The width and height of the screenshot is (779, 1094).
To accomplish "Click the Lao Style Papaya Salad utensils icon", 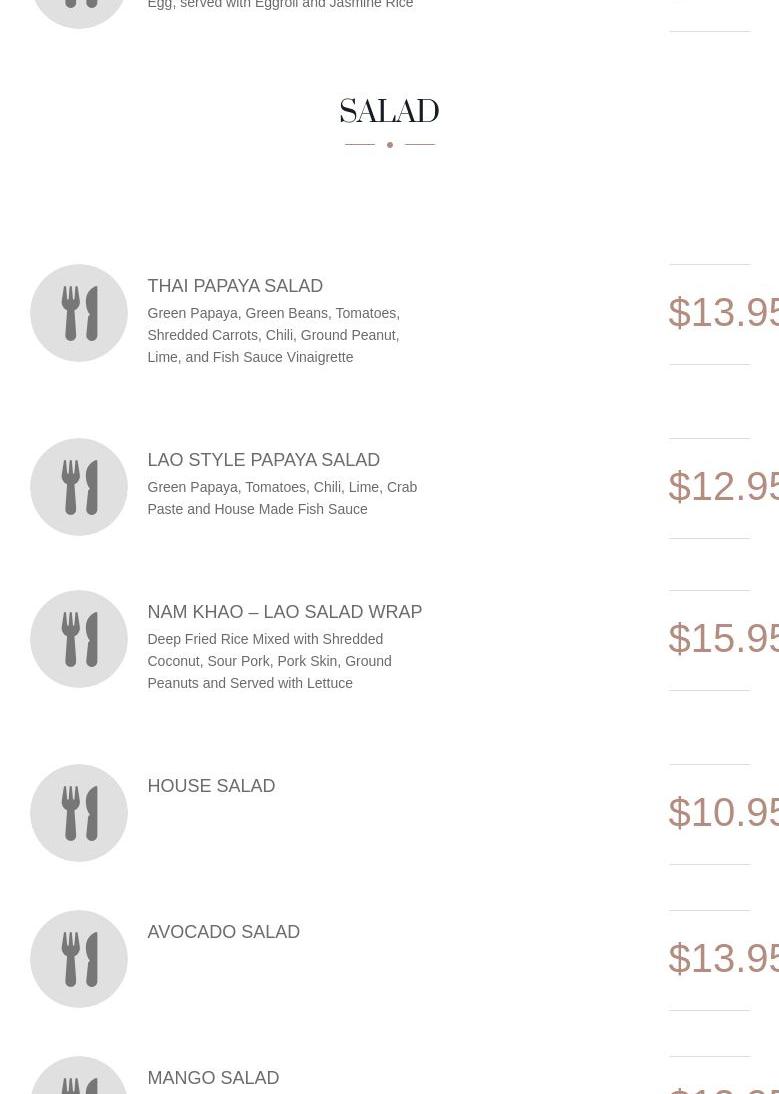I will (79, 487).
